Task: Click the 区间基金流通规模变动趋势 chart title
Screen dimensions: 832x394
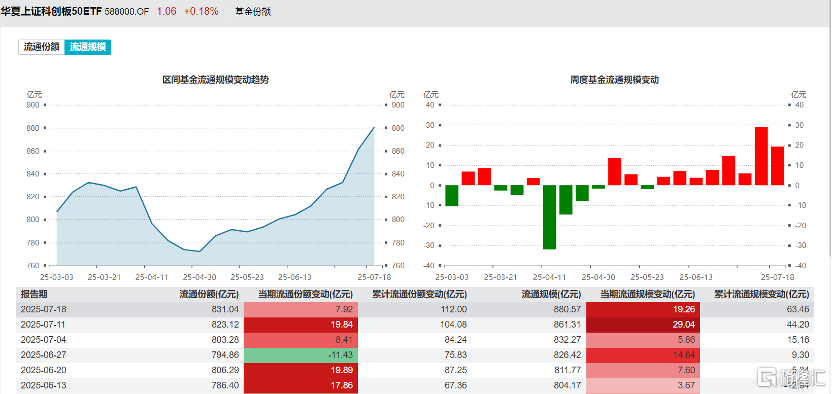Action: point(215,80)
